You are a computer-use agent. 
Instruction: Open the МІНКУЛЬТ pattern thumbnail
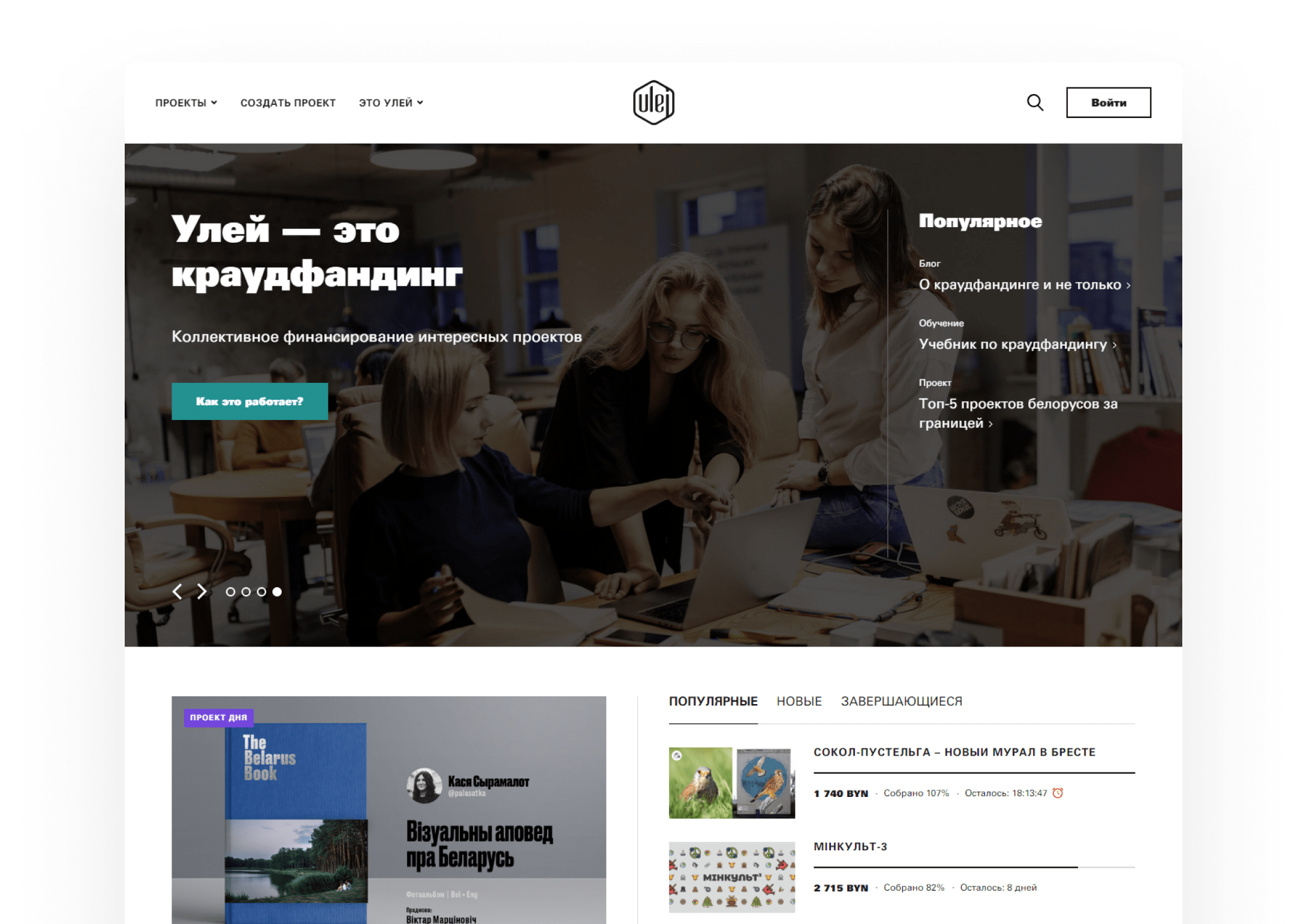pos(731,877)
